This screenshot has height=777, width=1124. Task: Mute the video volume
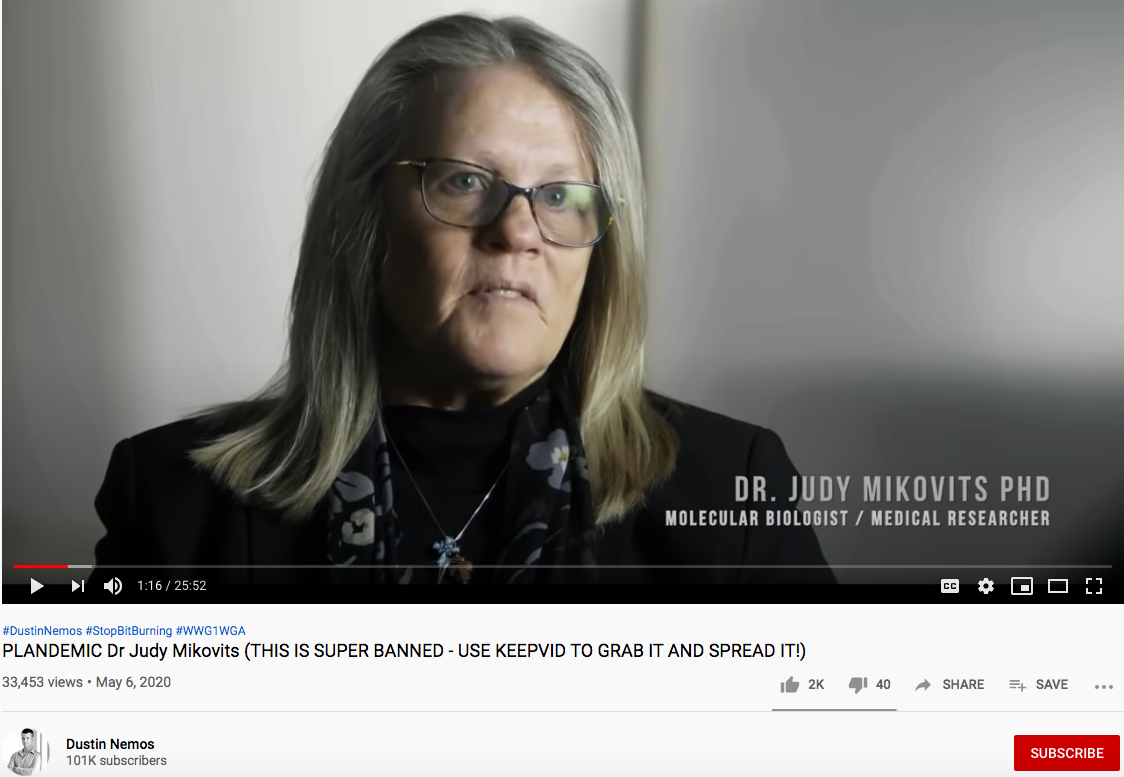(x=113, y=586)
